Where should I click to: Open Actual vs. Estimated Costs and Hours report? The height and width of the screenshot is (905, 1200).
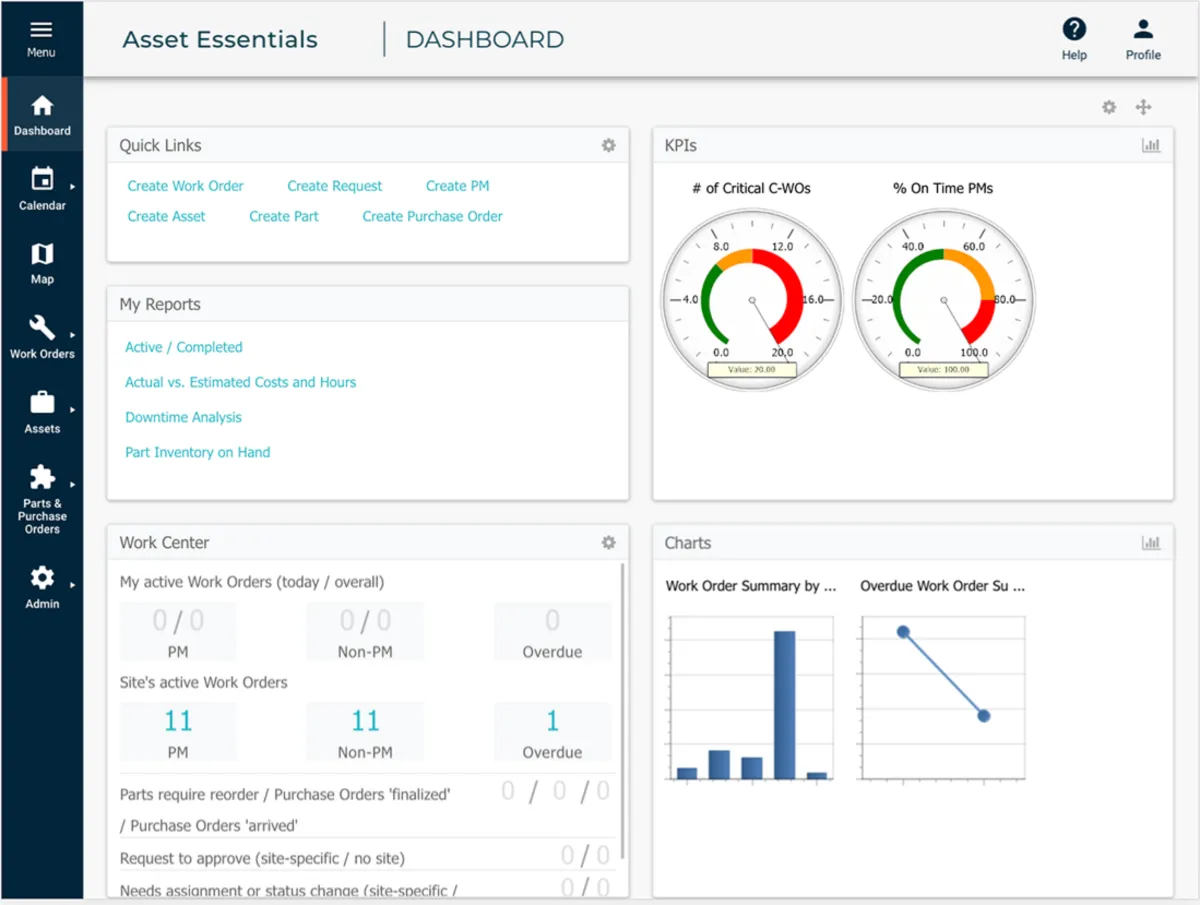click(240, 382)
